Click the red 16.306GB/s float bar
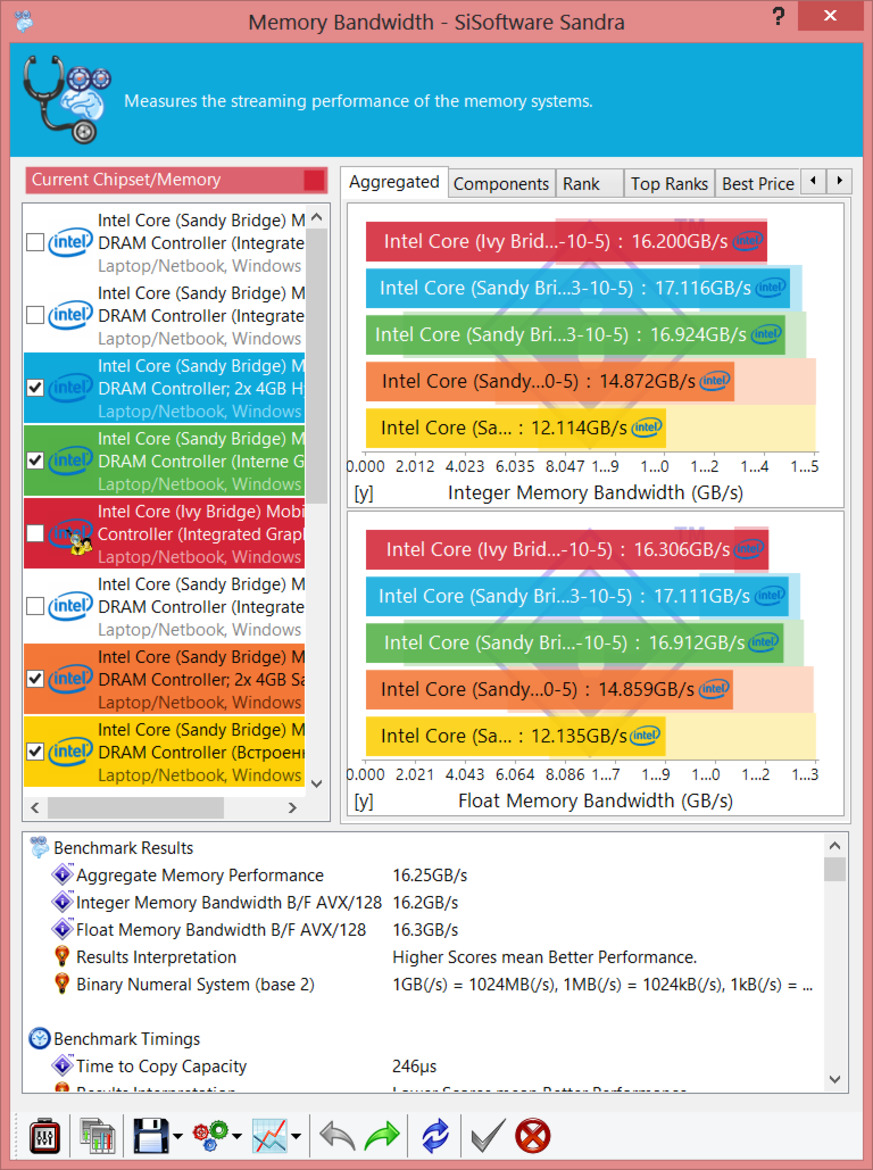 (x=567, y=549)
